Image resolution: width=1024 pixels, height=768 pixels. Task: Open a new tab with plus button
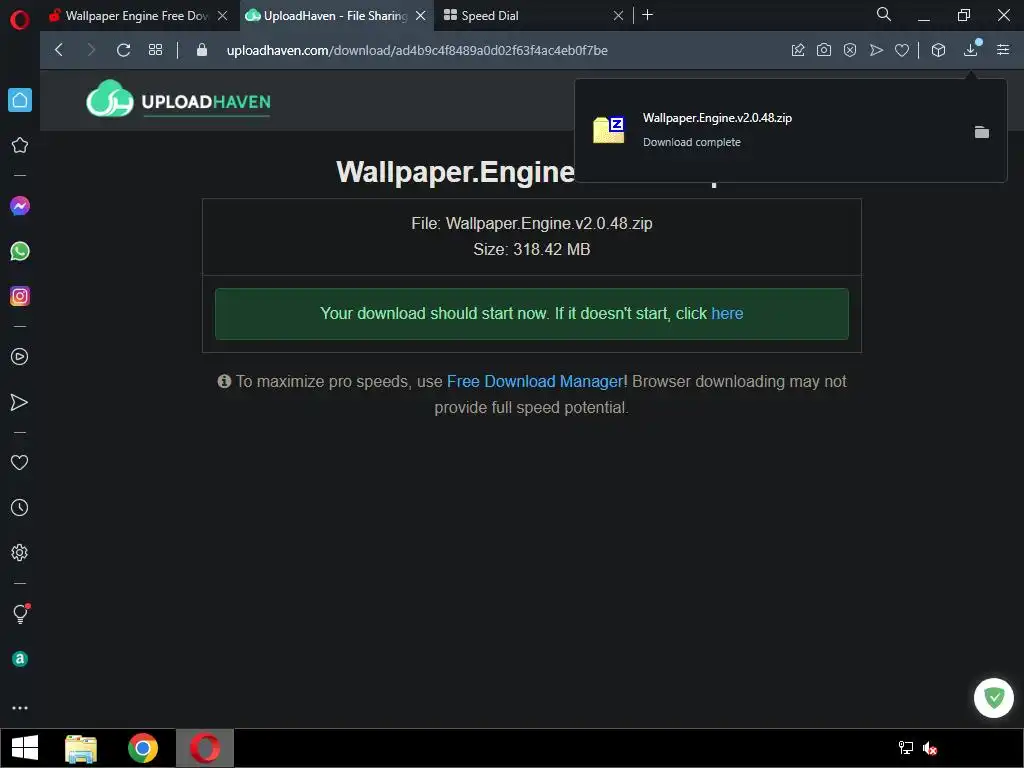point(647,15)
